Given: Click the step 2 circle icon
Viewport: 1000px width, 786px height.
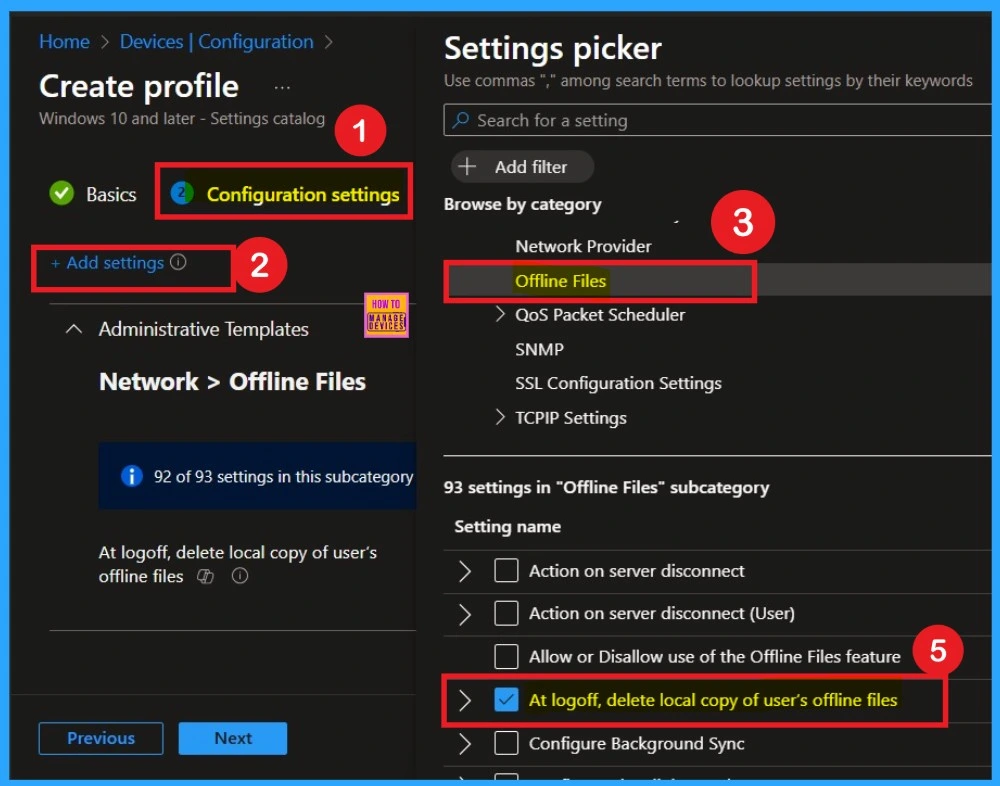Looking at the screenshot, I should [182, 193].
